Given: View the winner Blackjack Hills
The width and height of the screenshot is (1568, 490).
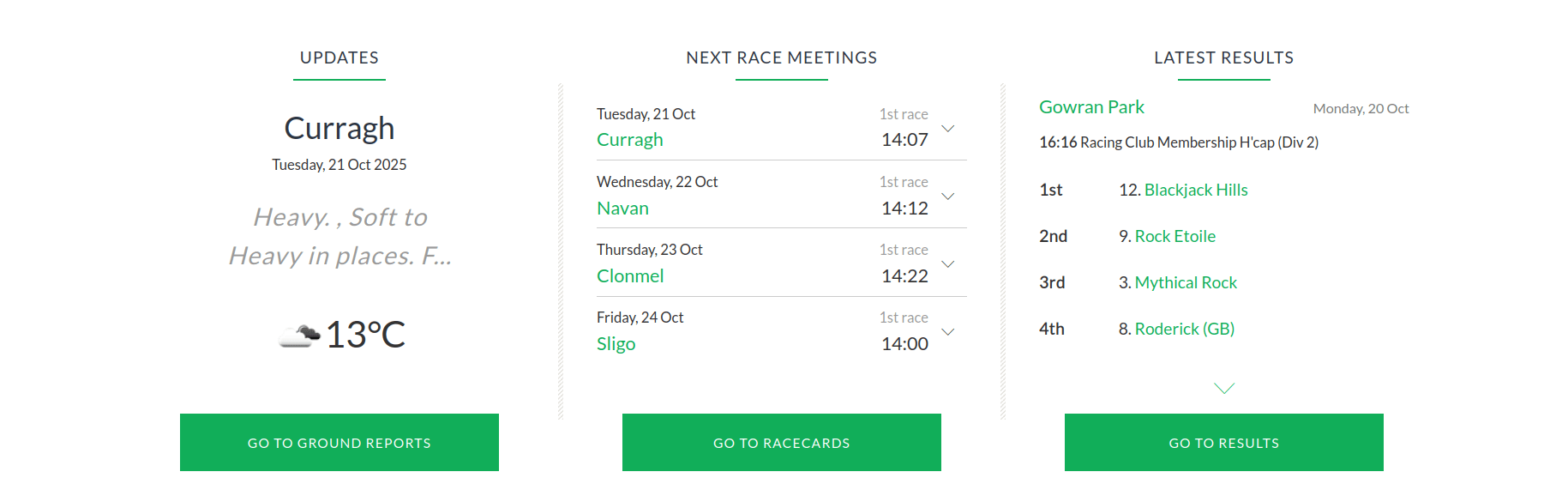Looking at the screenshot, I should click(1196, 190).
